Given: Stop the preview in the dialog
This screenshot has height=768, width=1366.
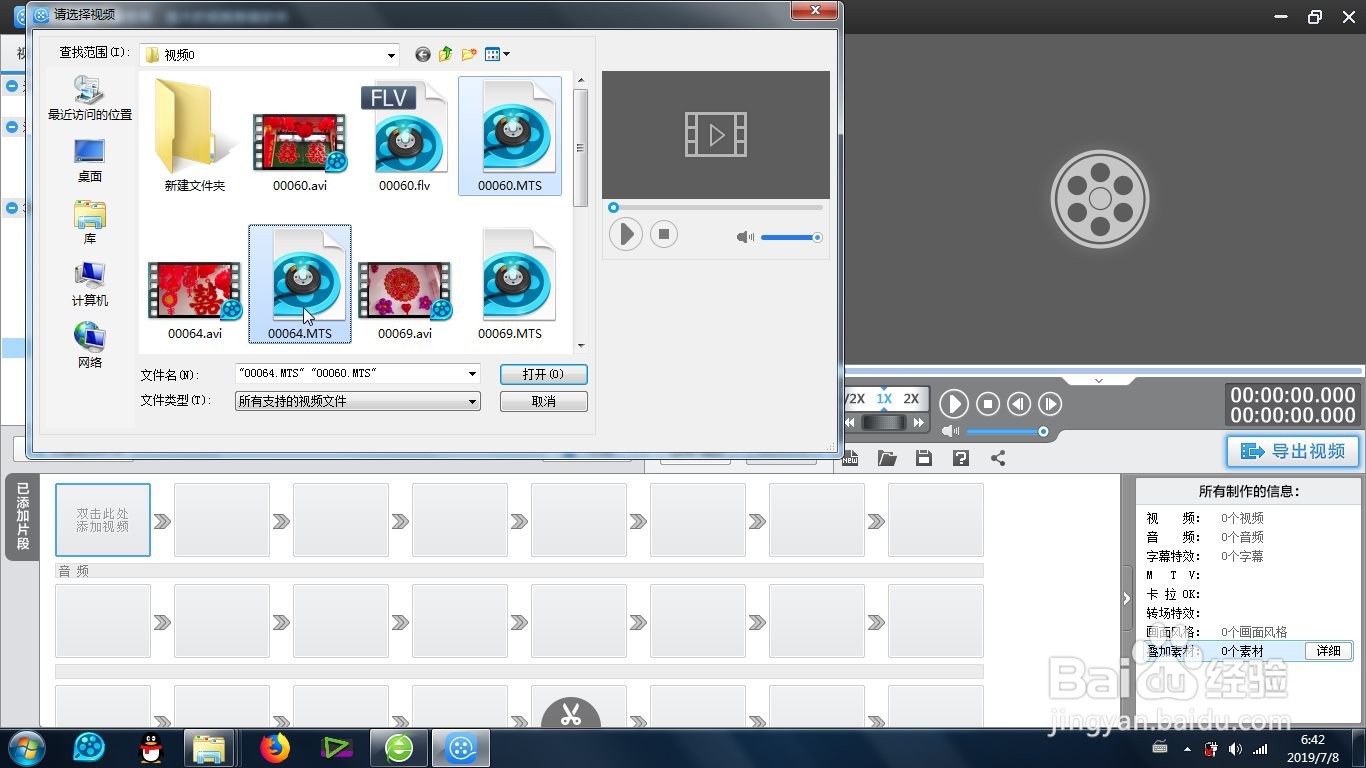Looking at the screenshot, I should pos(664,235).
